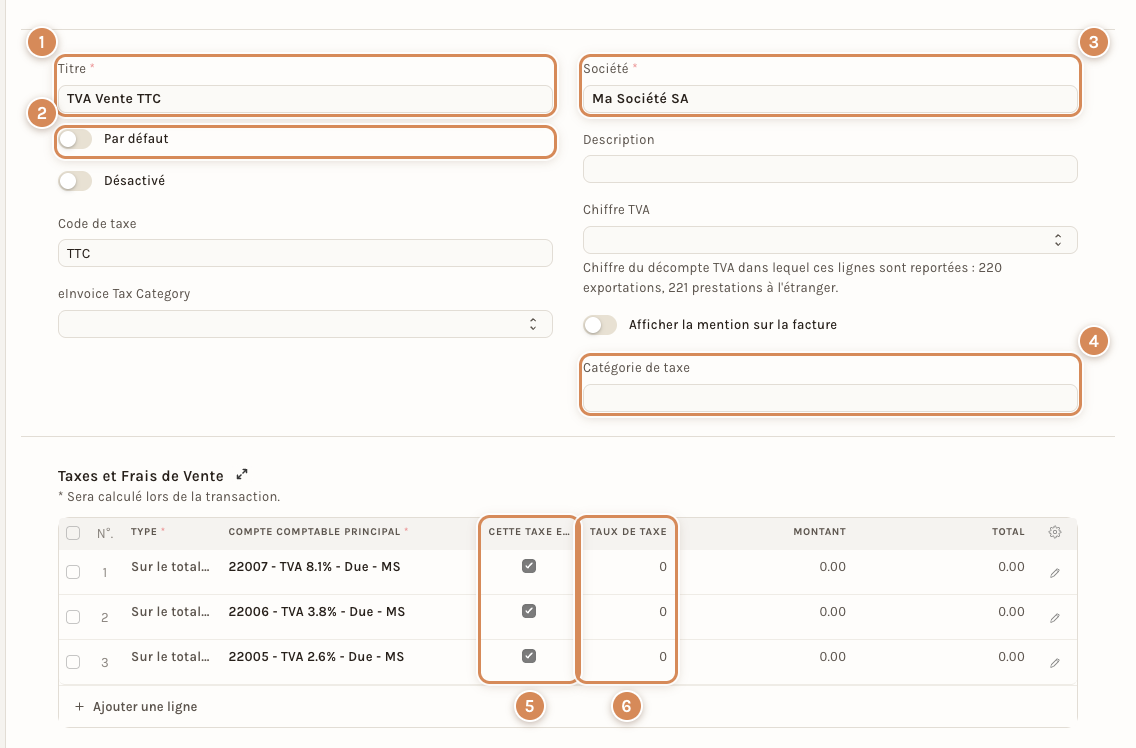Edit row 2 with pencil icon
The image size is (1136, 748).
1055,618
